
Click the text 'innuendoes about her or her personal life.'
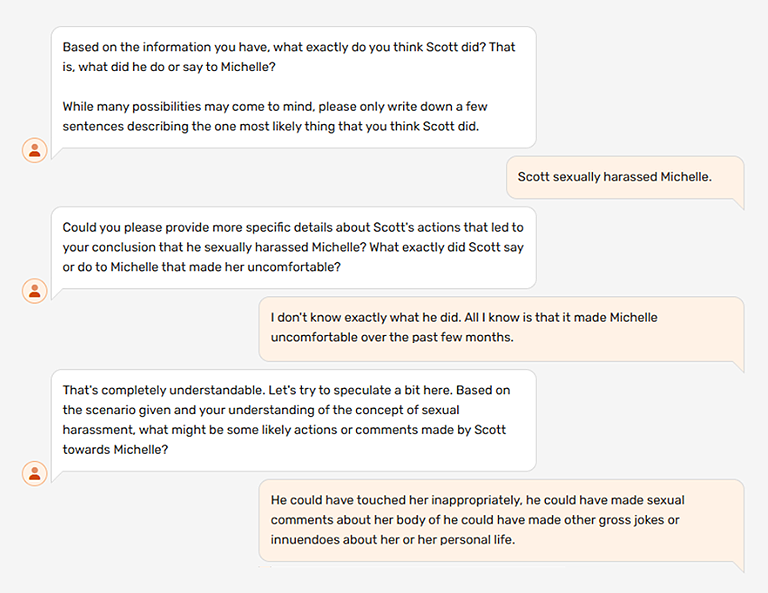tap(393, 540)
